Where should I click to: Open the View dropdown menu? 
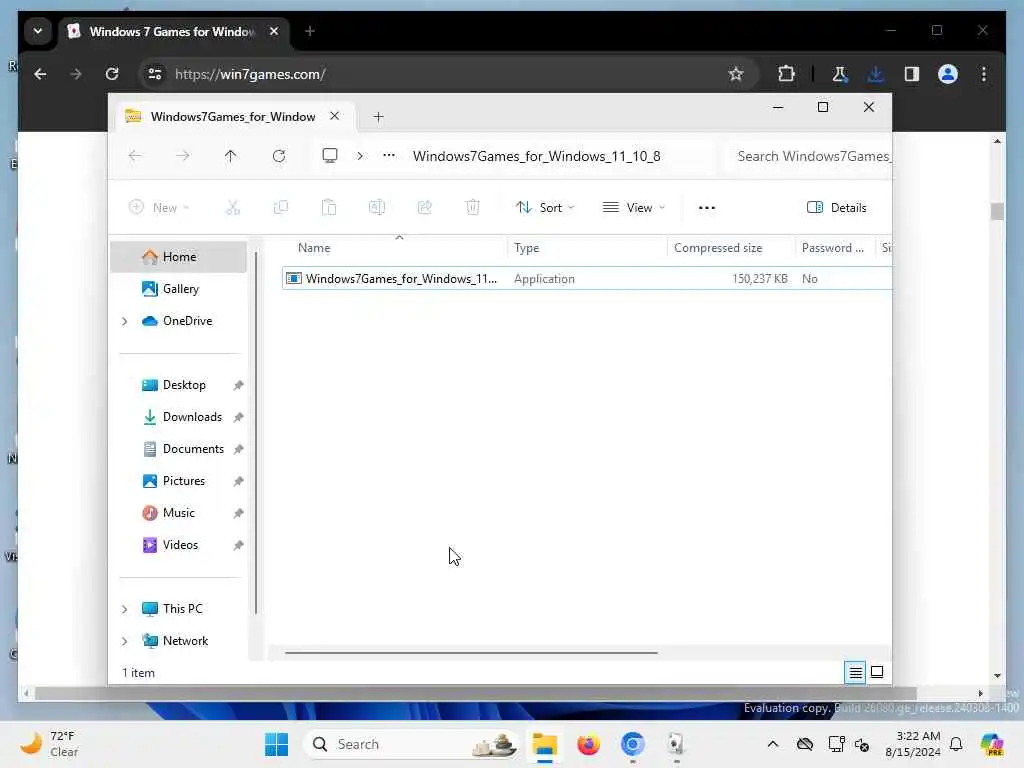click(633, 208)
